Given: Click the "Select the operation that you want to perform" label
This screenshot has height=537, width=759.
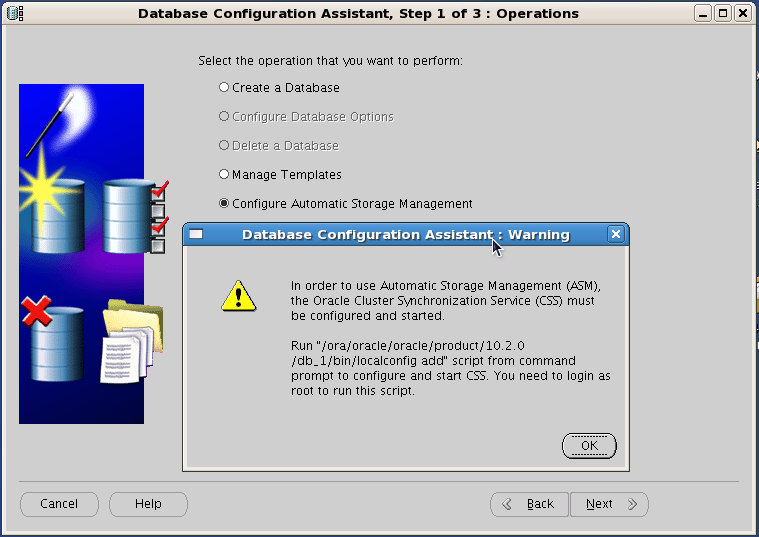Looking at the screenshot, I should (330, 61).
